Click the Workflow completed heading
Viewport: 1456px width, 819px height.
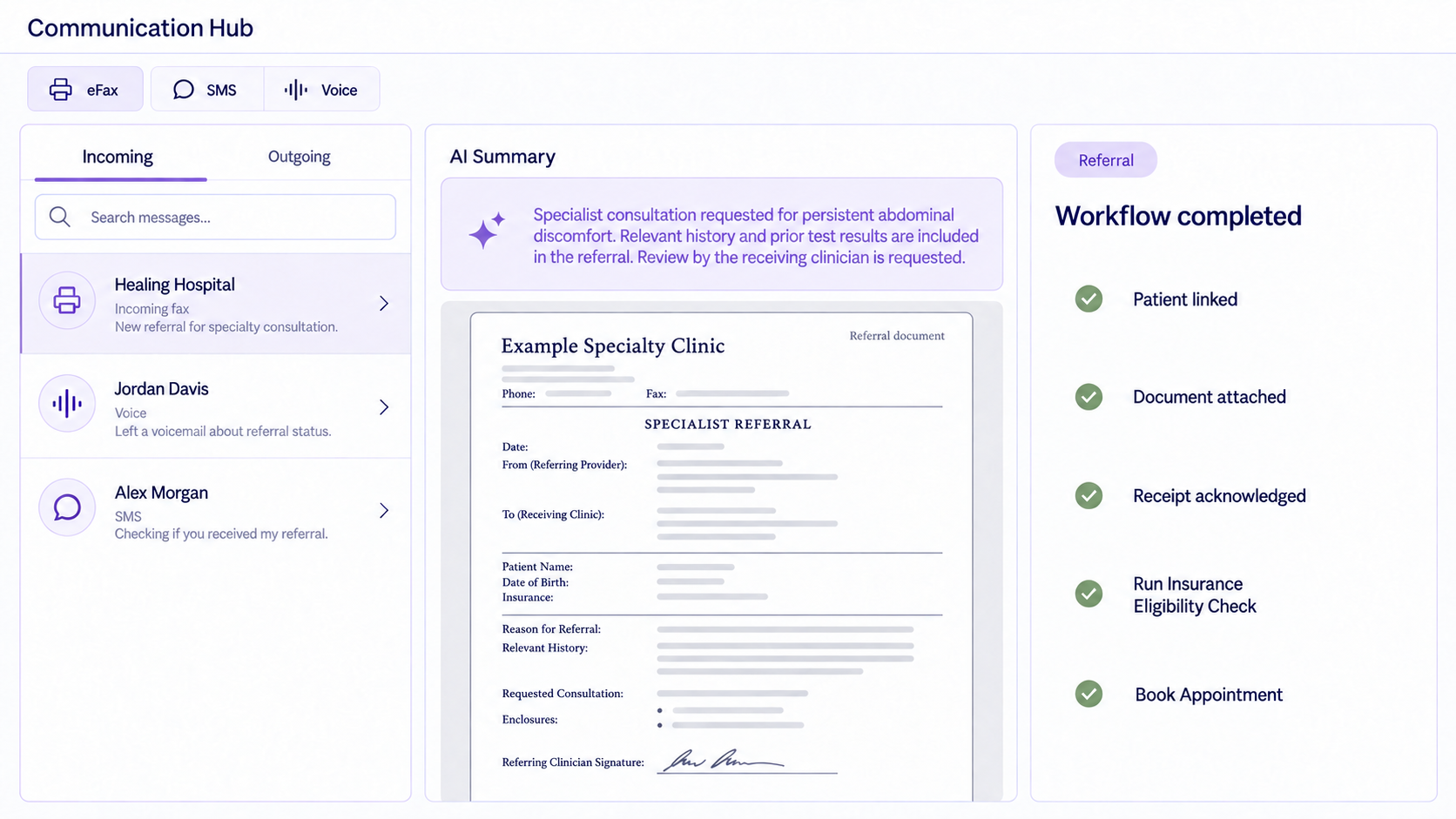pyautogui.click(x=1178, y=216)
